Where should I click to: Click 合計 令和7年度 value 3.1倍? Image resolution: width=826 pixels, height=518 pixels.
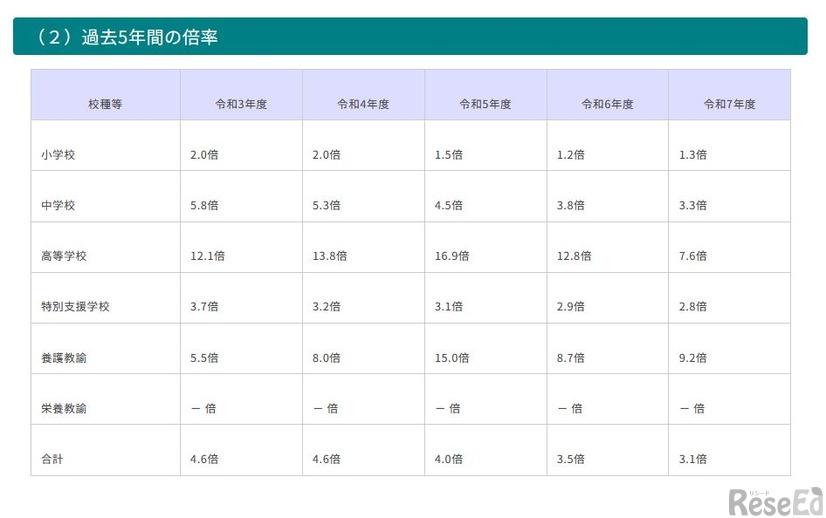click(x=693, y=459)
